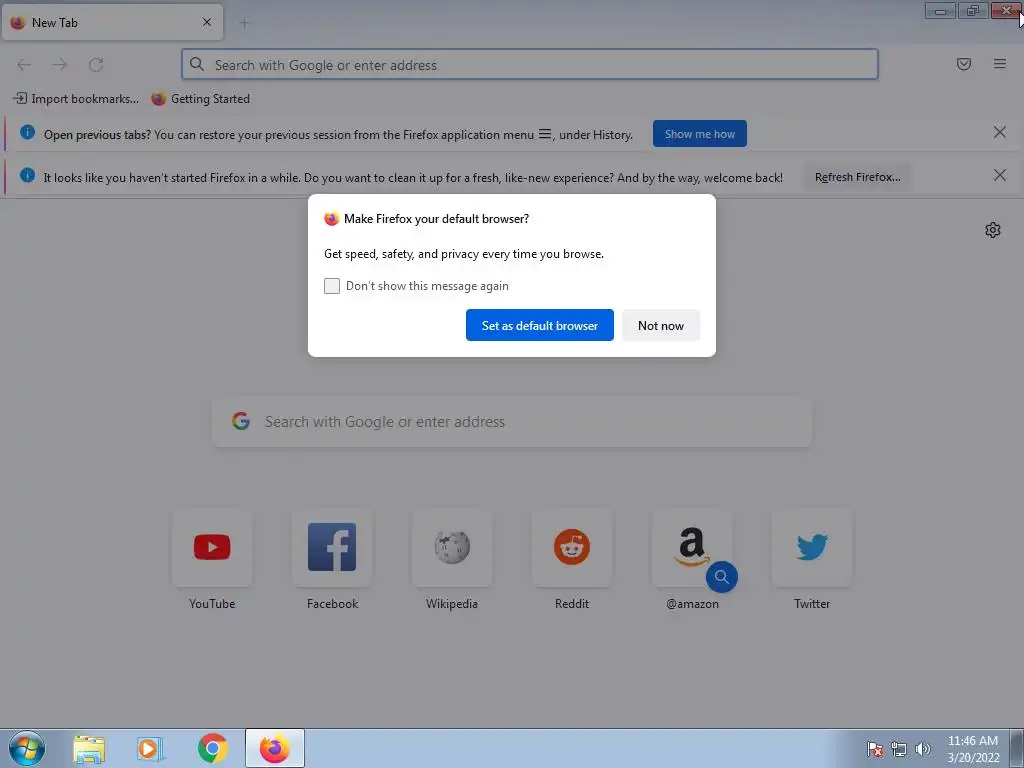Click the info icon in Refresh Firefox bar
Image resolution: width=1024 pixels, height=768 pixels.
coord(27,175)
